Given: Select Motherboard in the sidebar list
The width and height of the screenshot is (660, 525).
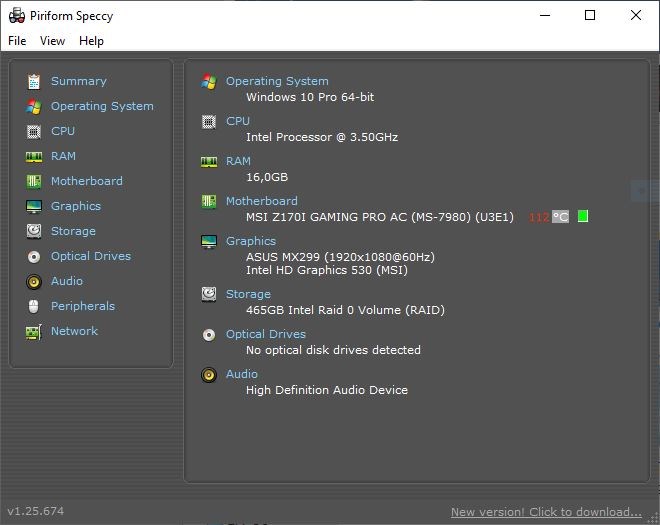Looking at the screenshot, I should click(87, 181).
